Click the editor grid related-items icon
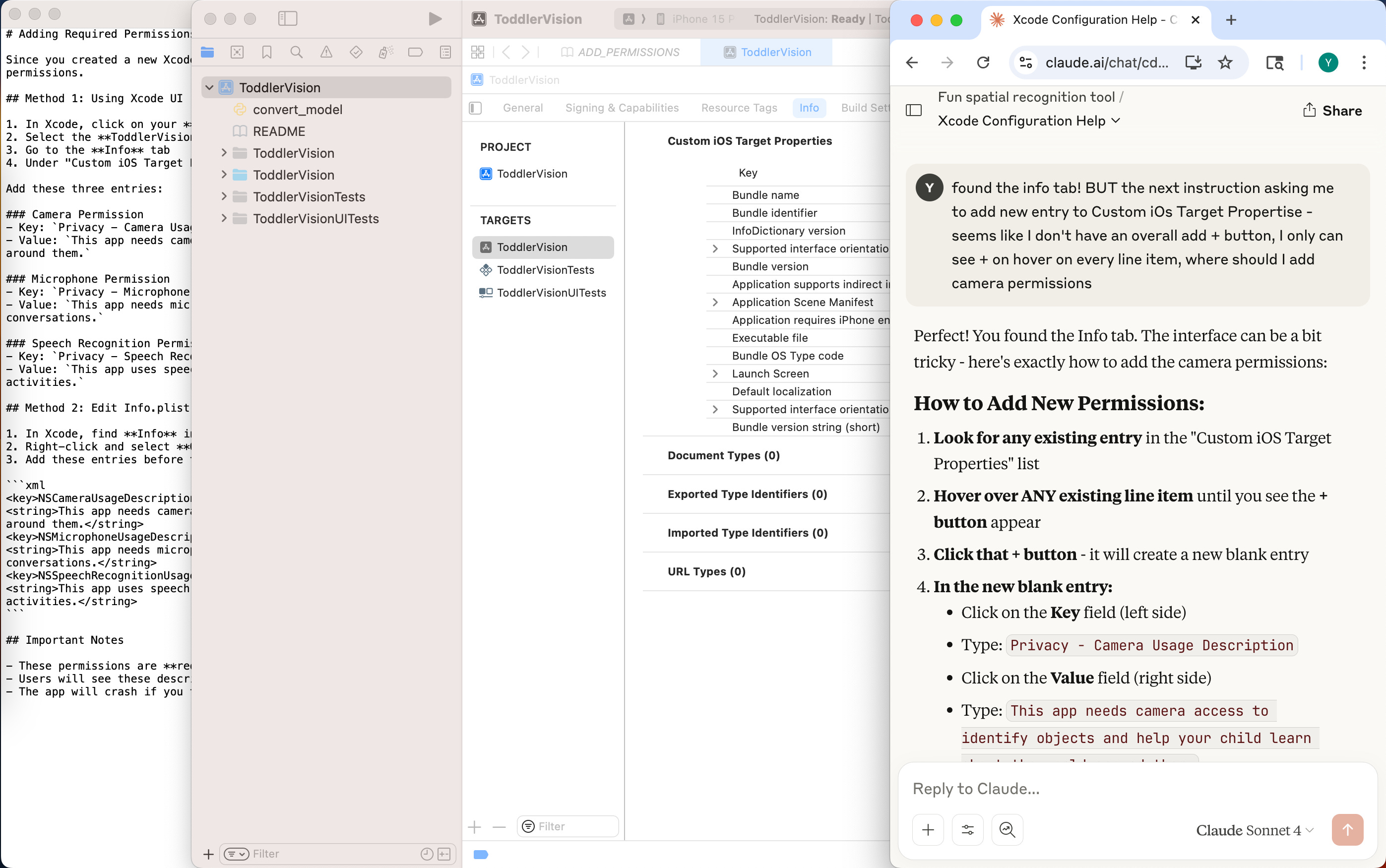1386x868 pixels. [x=477, y=52]
